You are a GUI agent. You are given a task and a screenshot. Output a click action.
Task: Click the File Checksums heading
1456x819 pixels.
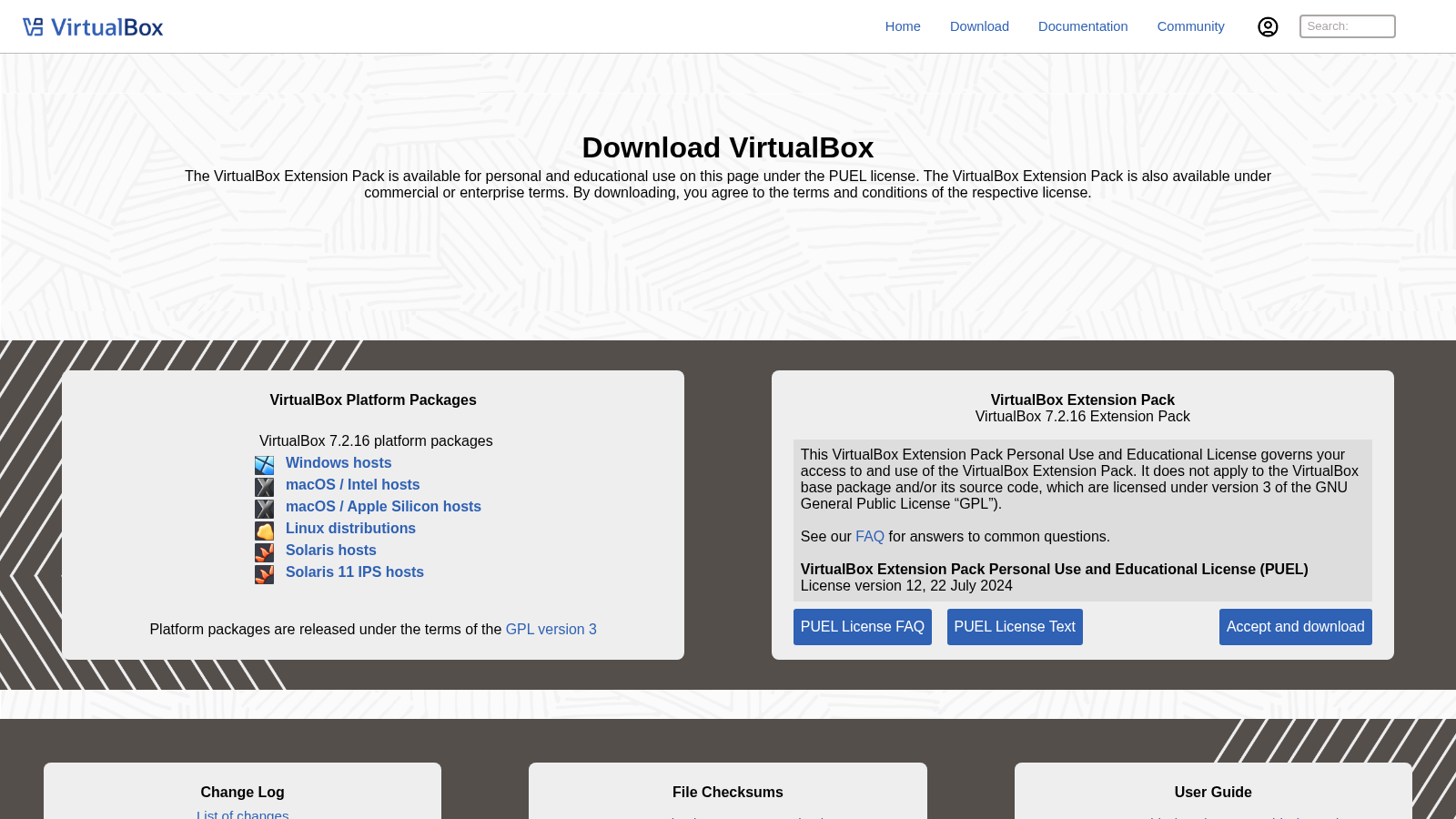coord(728,793)
